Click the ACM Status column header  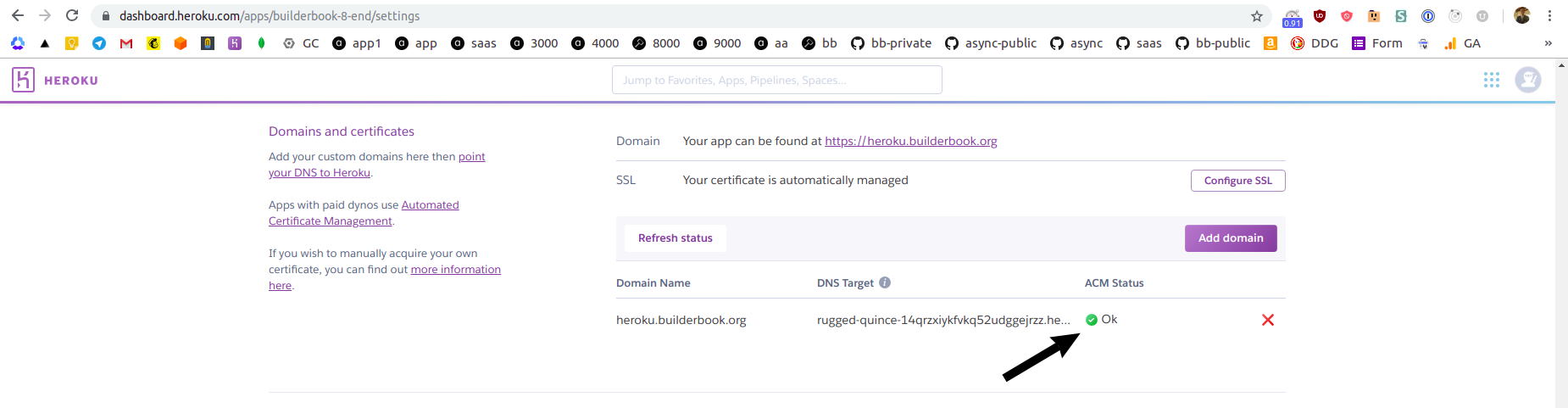pos(1115,283)
